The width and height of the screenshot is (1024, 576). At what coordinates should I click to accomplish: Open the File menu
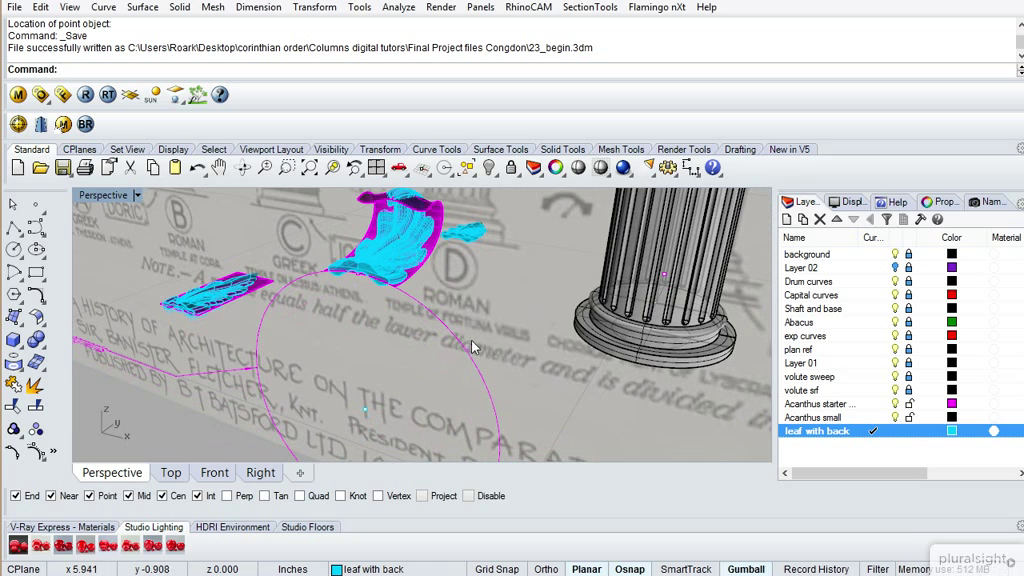point(14,7)
